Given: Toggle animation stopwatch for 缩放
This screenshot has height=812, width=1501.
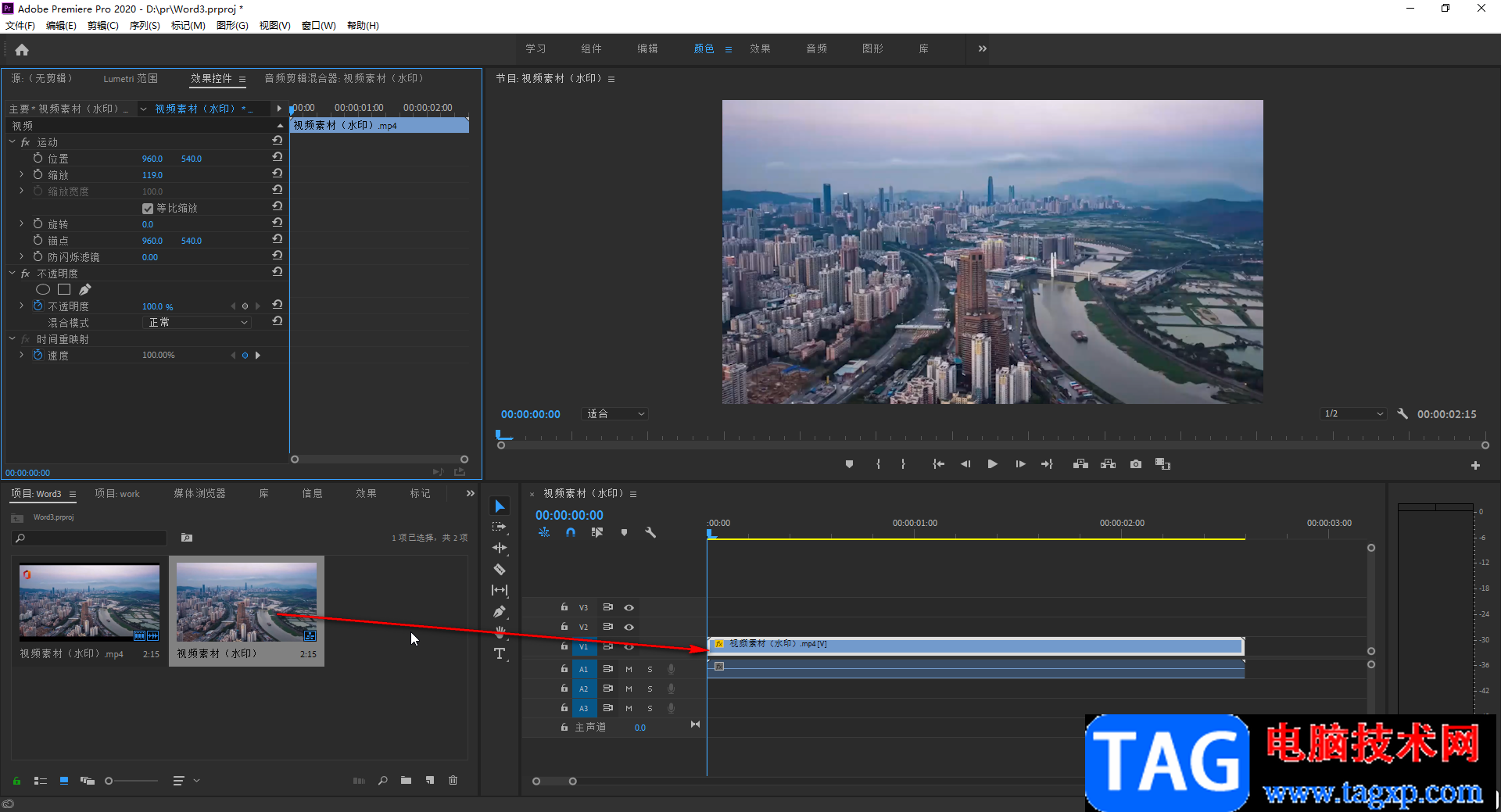Looking at the screenshot, I should pos(38,174).
